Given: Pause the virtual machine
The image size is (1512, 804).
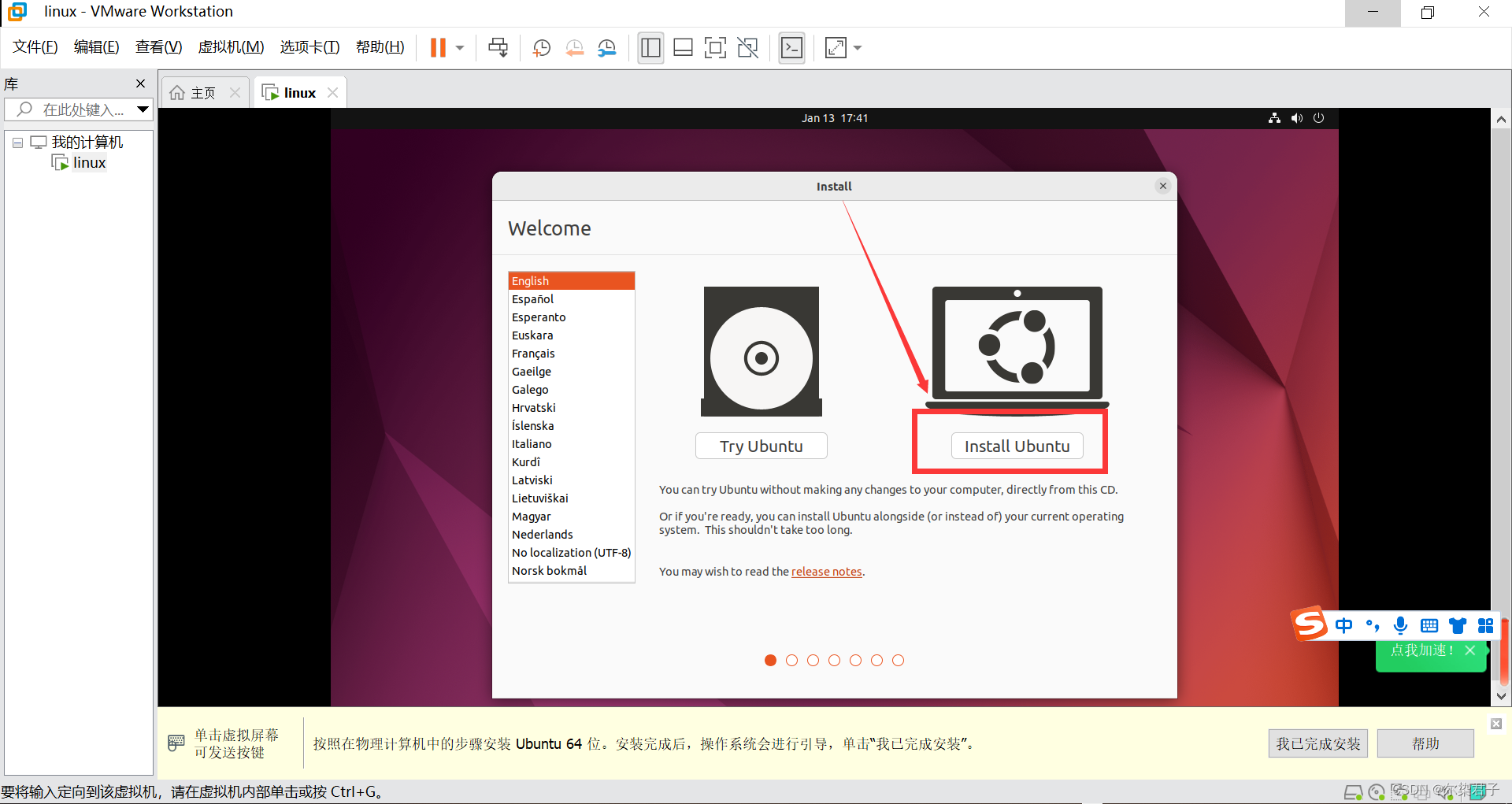Looking at the screenshot, I should (438, 48).
